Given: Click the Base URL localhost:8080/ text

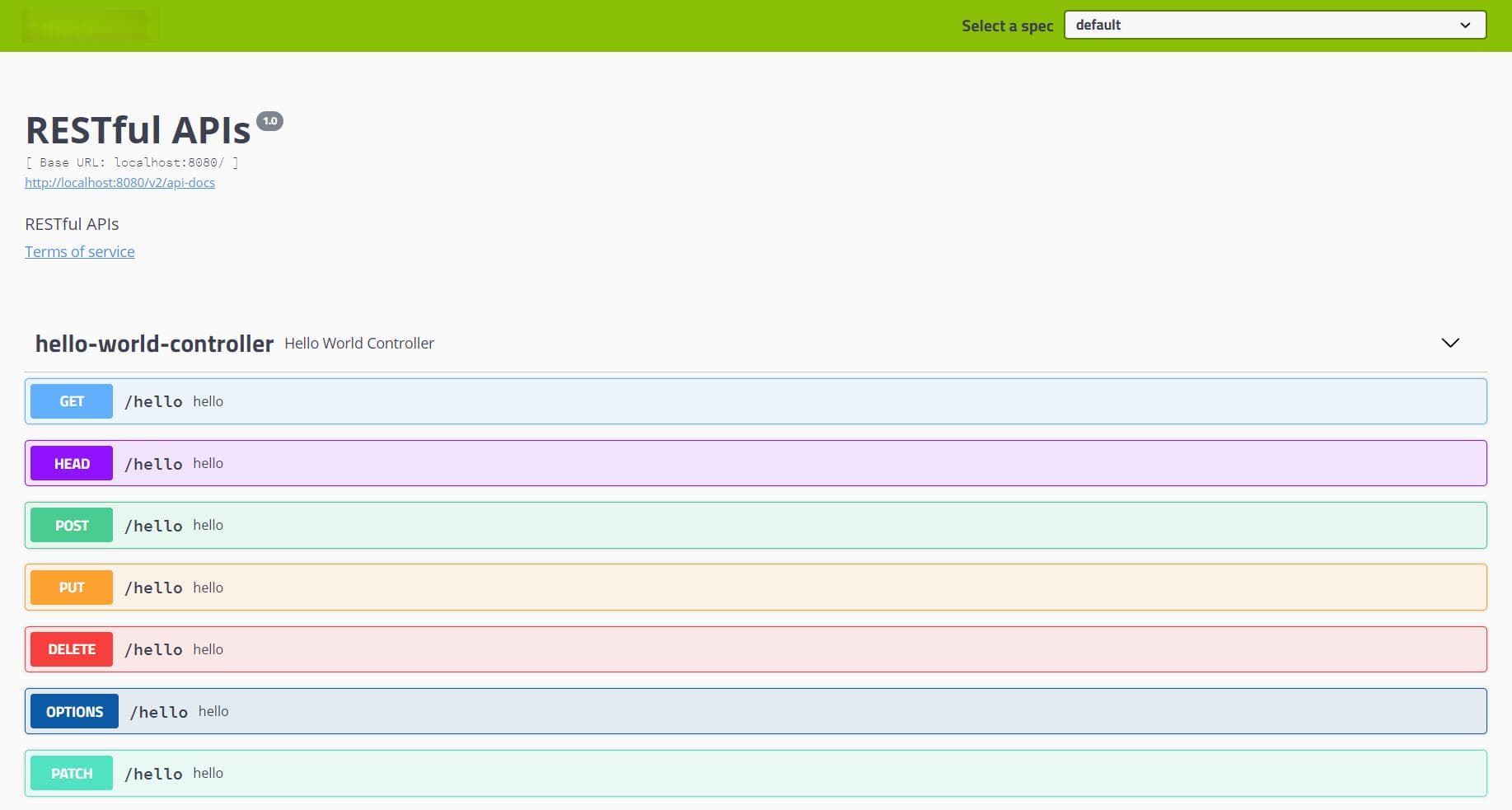Looking at the screenshot, I should [132, 162].
